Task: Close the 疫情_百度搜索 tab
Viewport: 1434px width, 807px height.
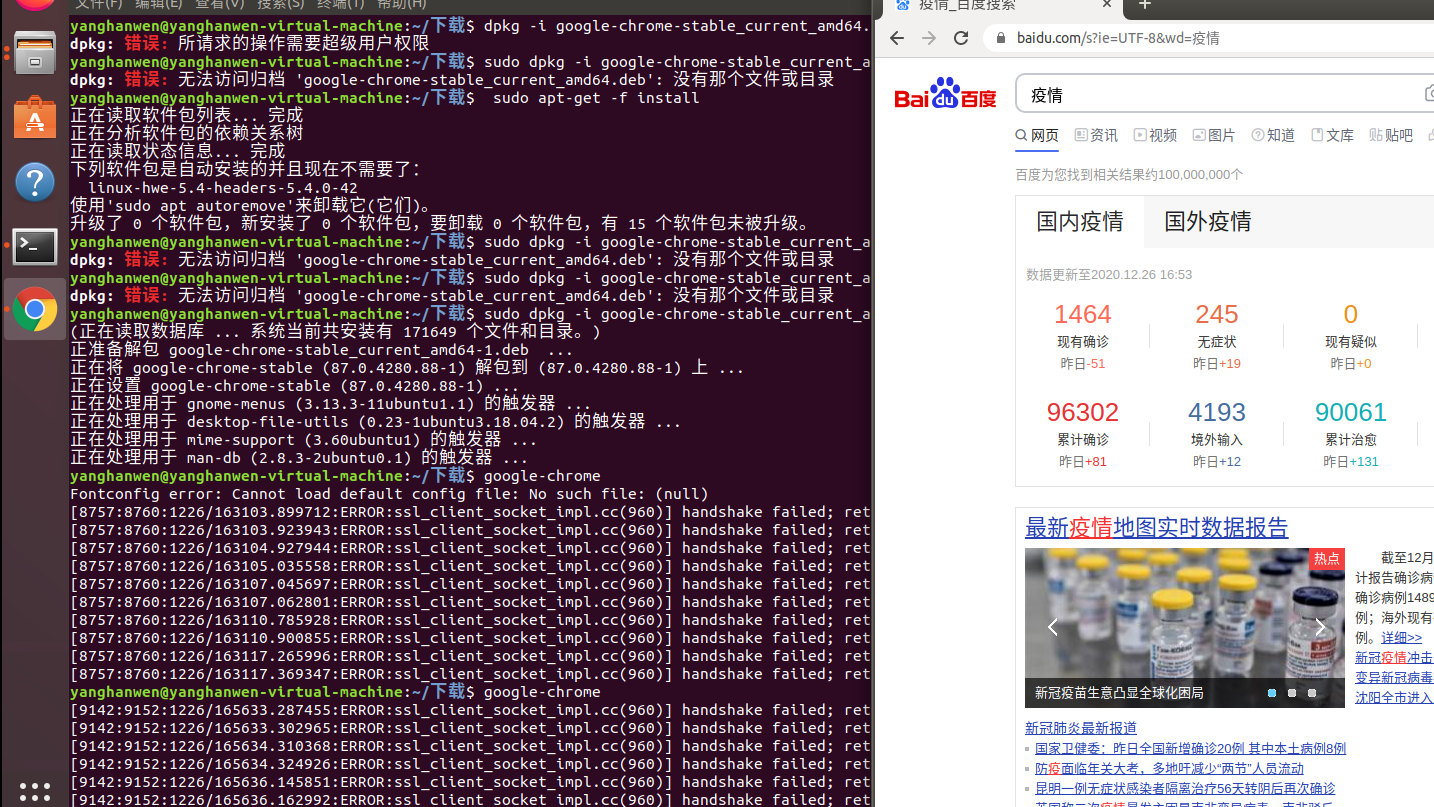Action: [x=1107, y=5]
